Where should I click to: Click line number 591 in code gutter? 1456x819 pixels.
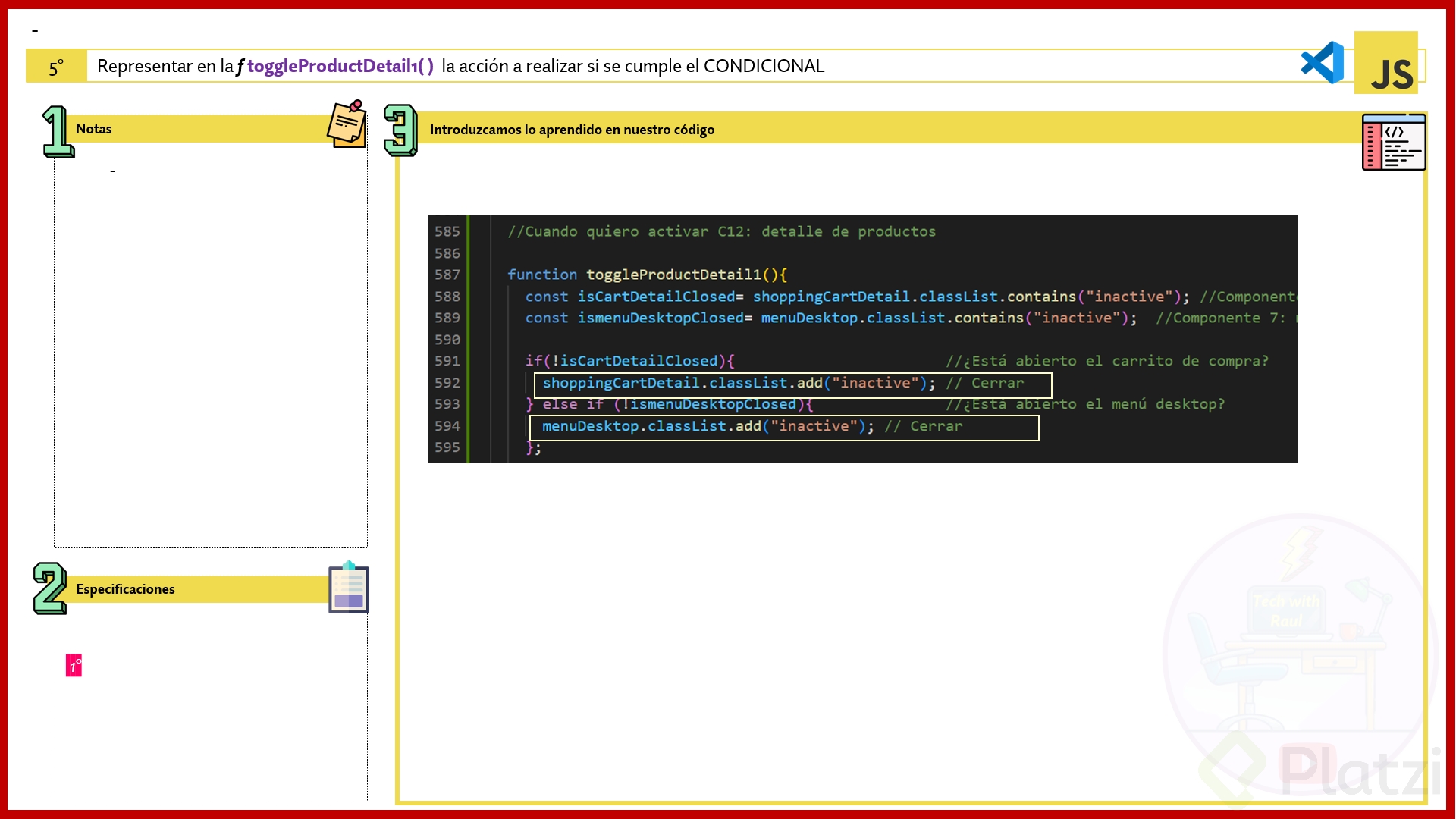click(447, 361)
